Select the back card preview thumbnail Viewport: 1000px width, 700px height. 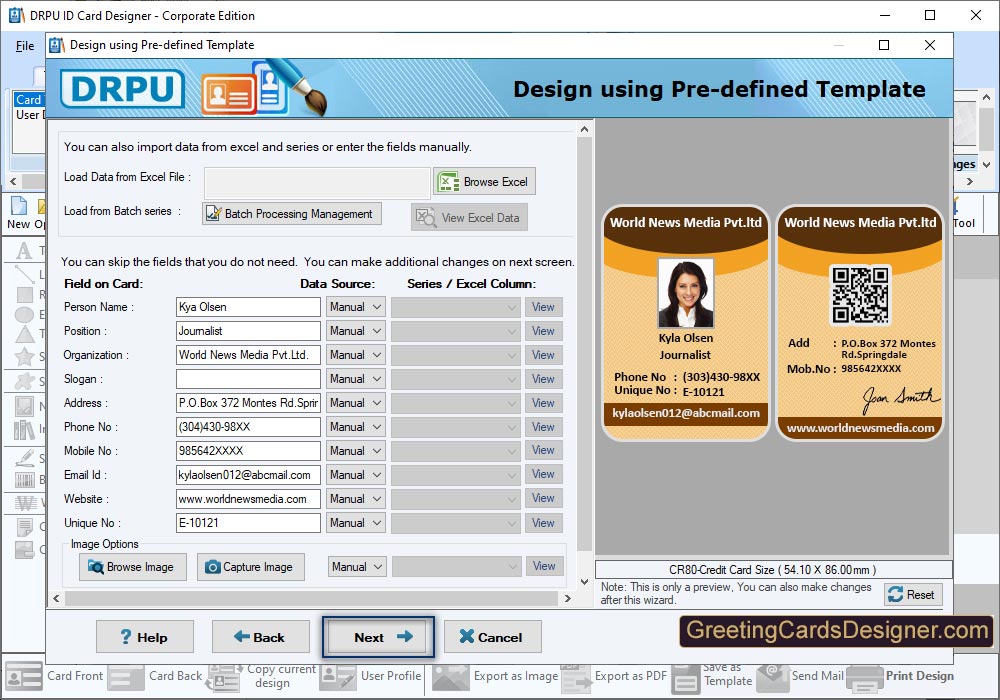pos(860,323)
